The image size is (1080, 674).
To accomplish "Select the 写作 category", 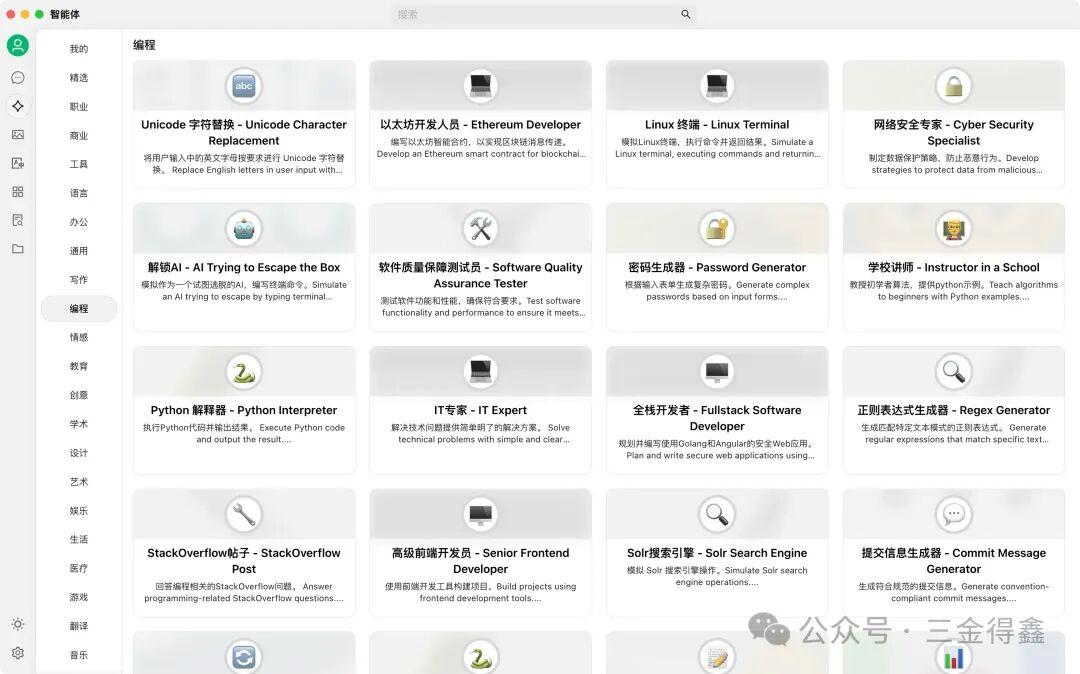I will click(x=79, y=280).
